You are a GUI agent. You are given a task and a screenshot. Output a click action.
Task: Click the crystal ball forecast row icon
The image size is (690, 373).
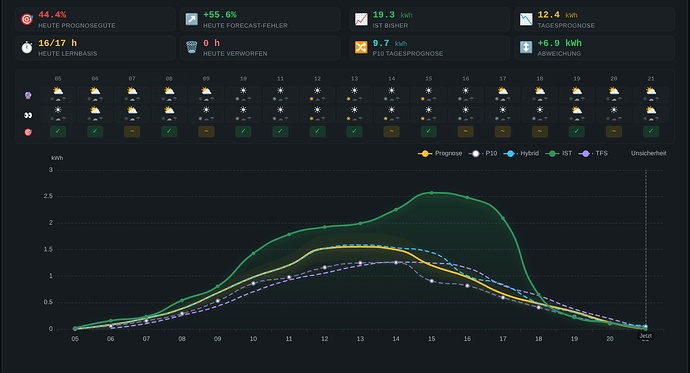[x=28, y=95]
